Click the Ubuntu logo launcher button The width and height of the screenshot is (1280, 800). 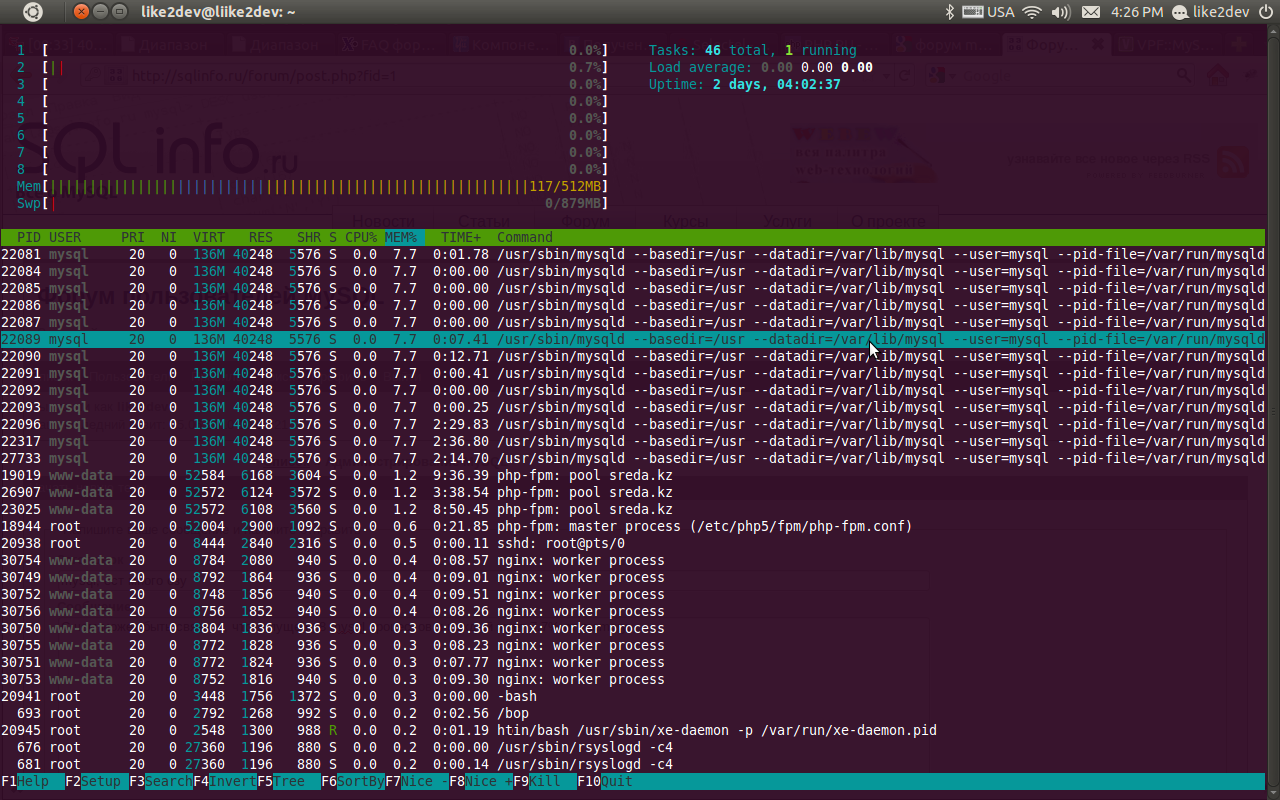(33, 12)
